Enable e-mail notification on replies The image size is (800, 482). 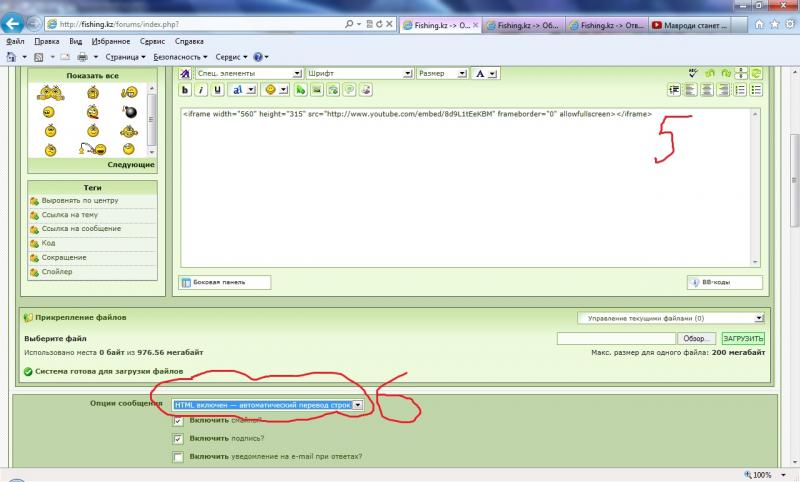point(178,457)
